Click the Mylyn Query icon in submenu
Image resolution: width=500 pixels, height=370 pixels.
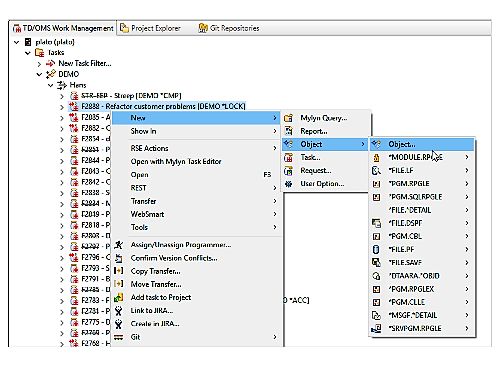pyautogui.click(x=288, y=118)
